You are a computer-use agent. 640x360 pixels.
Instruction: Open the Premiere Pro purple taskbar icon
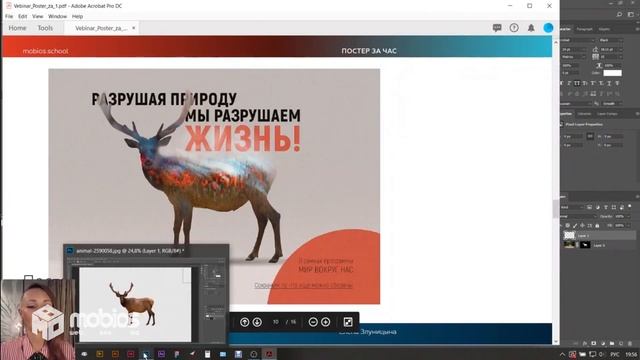click(x=161, y=354)
